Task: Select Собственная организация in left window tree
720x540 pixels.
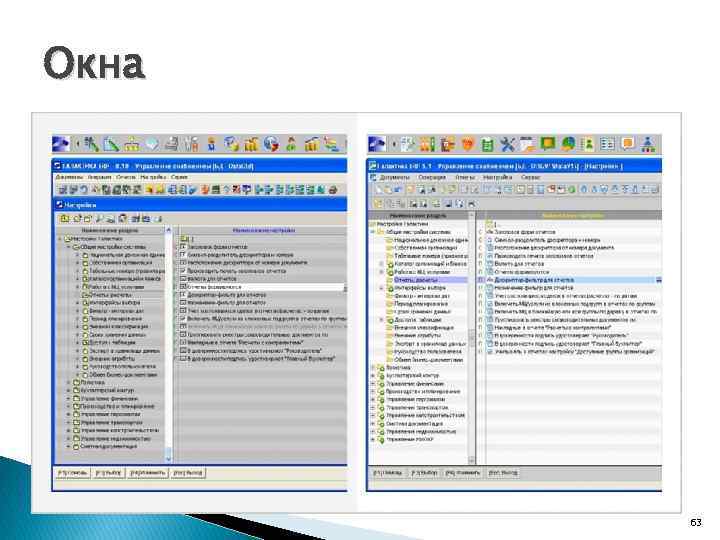Action: pyautogui.click(x=121, y=263)
